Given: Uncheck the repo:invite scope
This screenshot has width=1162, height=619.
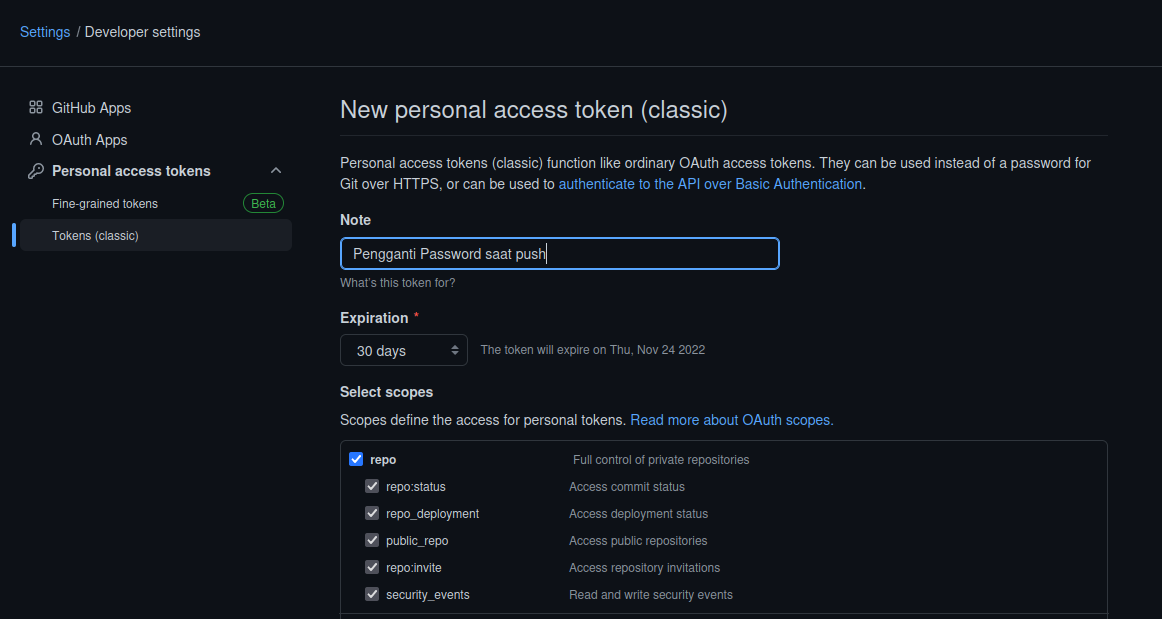Looking at the screenshot, I should [372, 567].
